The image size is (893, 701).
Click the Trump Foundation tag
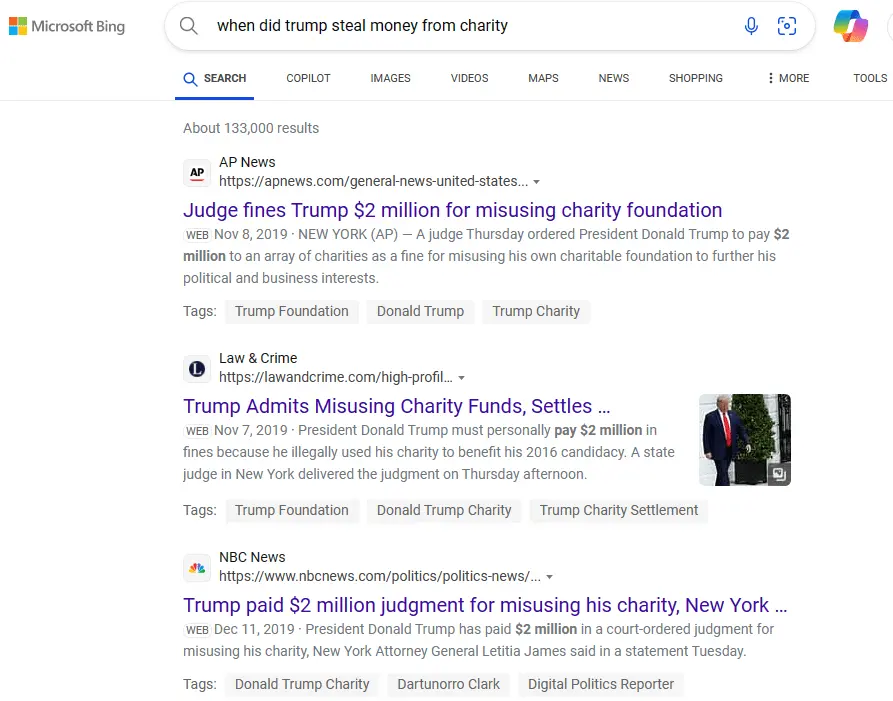291,311
